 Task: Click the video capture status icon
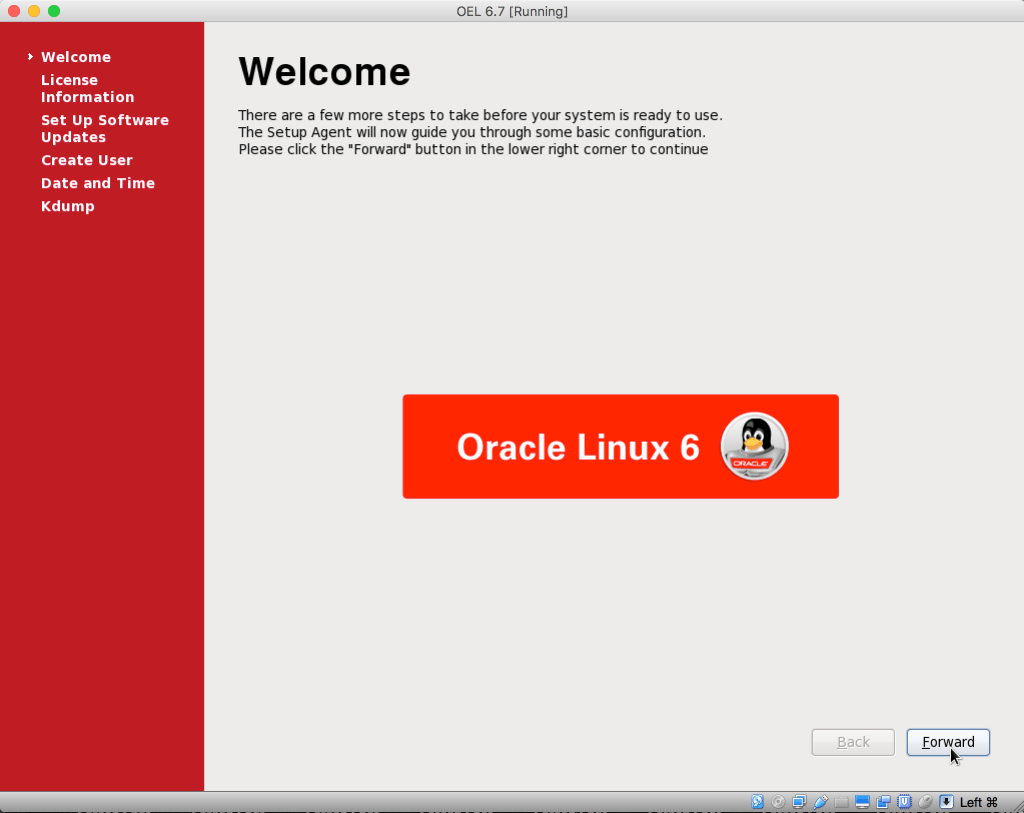(x=884, y=801)
